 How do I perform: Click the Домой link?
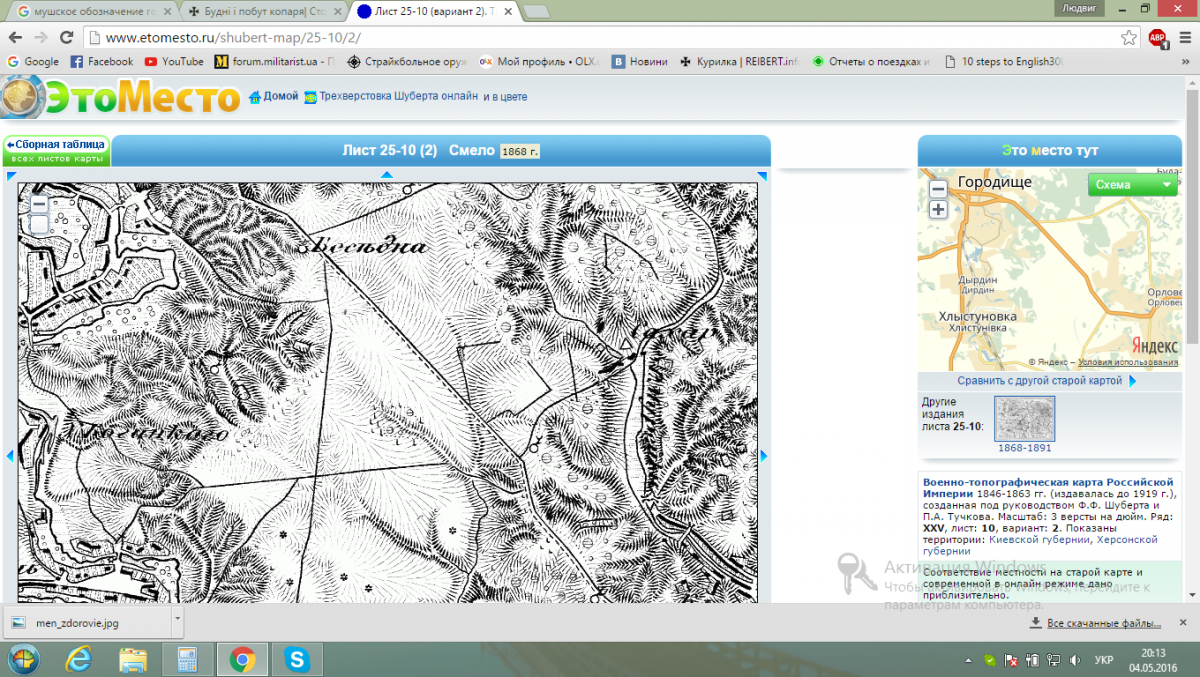pos(281,97)
